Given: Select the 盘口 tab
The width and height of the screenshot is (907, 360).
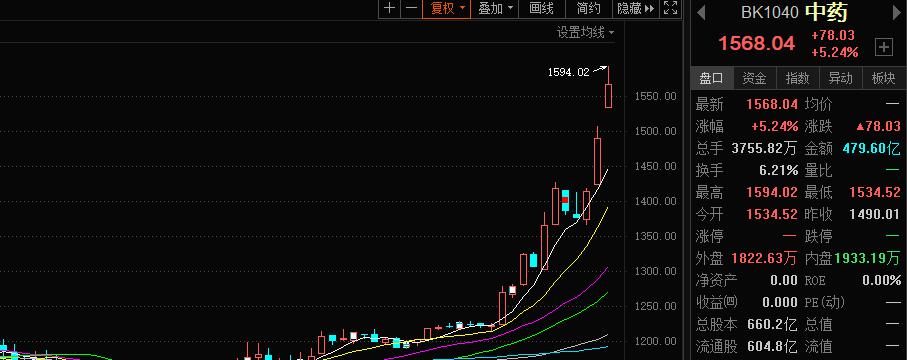Looking at the screenshot, I should 712,78.
